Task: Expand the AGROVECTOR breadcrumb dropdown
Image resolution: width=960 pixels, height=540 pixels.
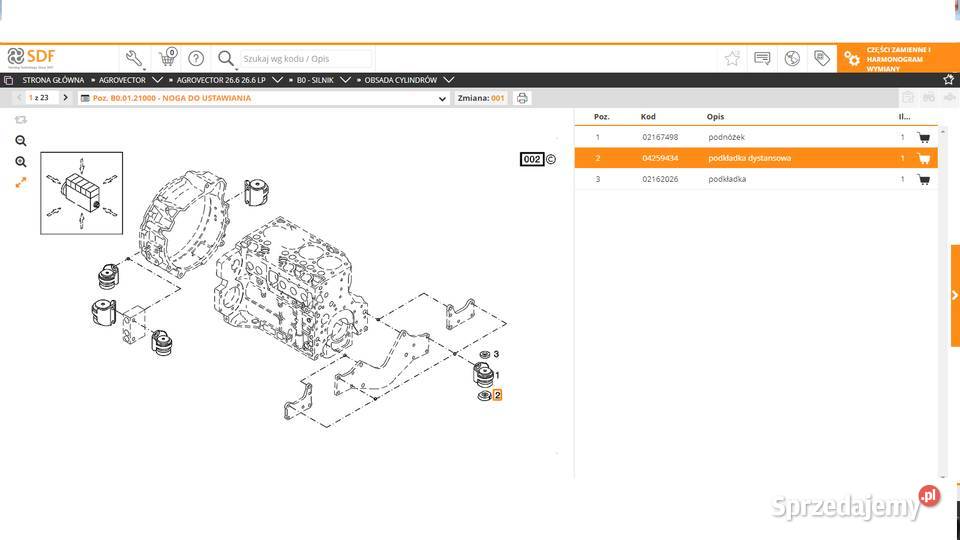Action: [x=157, y=79]
